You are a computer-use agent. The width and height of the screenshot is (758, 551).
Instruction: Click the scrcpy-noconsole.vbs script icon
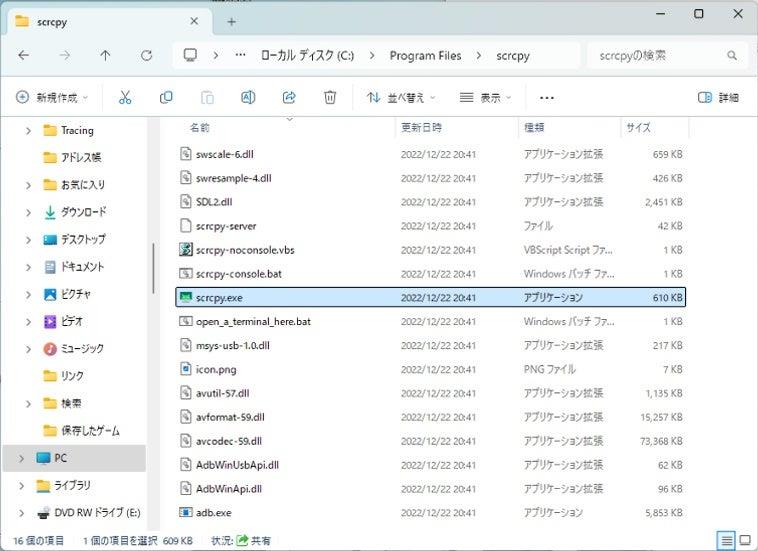[186, 249]
